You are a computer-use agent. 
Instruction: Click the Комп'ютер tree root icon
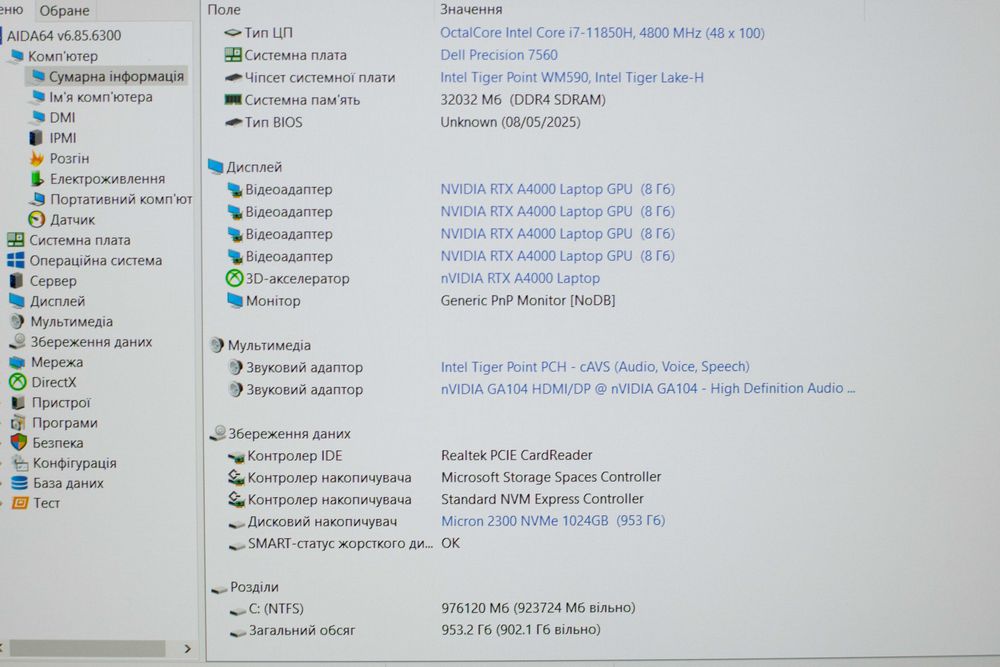(15, 55)
